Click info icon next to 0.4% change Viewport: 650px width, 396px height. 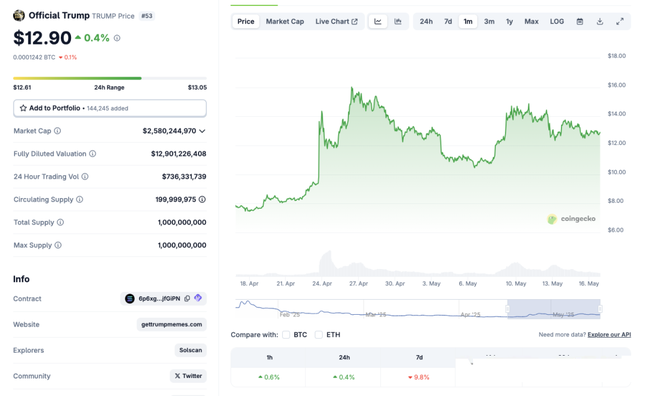click(x=117, y=38)
